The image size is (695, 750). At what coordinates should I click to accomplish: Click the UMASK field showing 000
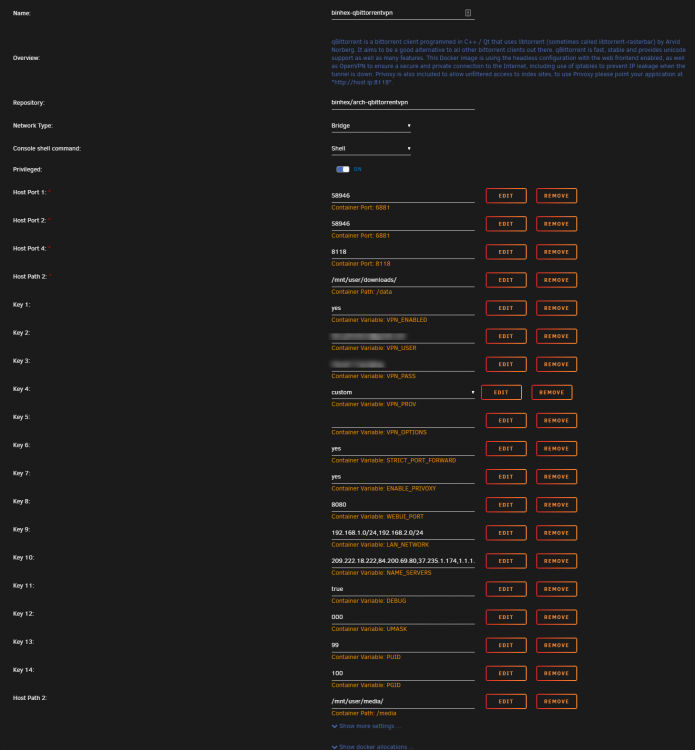403,617
